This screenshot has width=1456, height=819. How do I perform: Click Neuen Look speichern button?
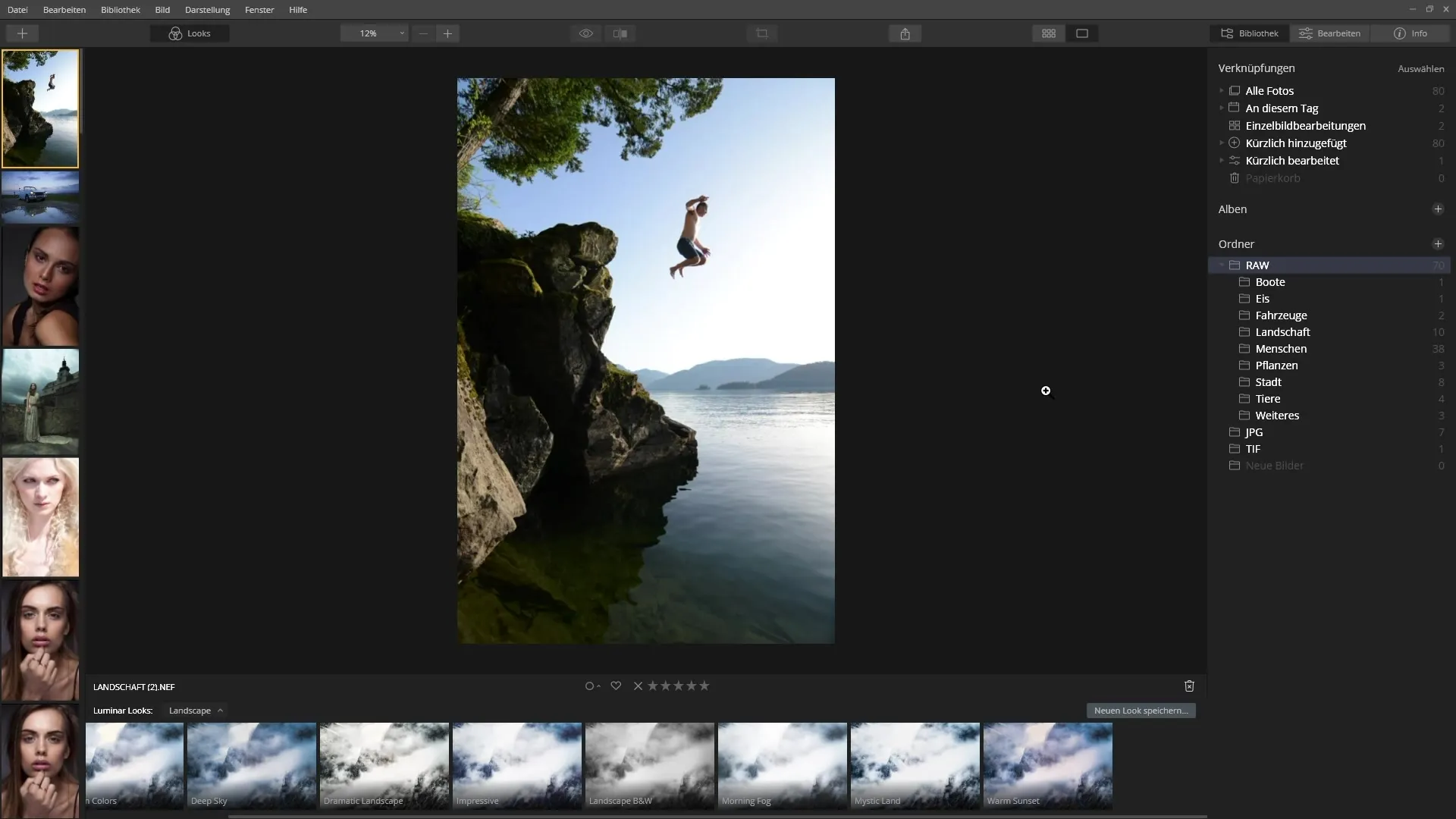(1141, 711)
